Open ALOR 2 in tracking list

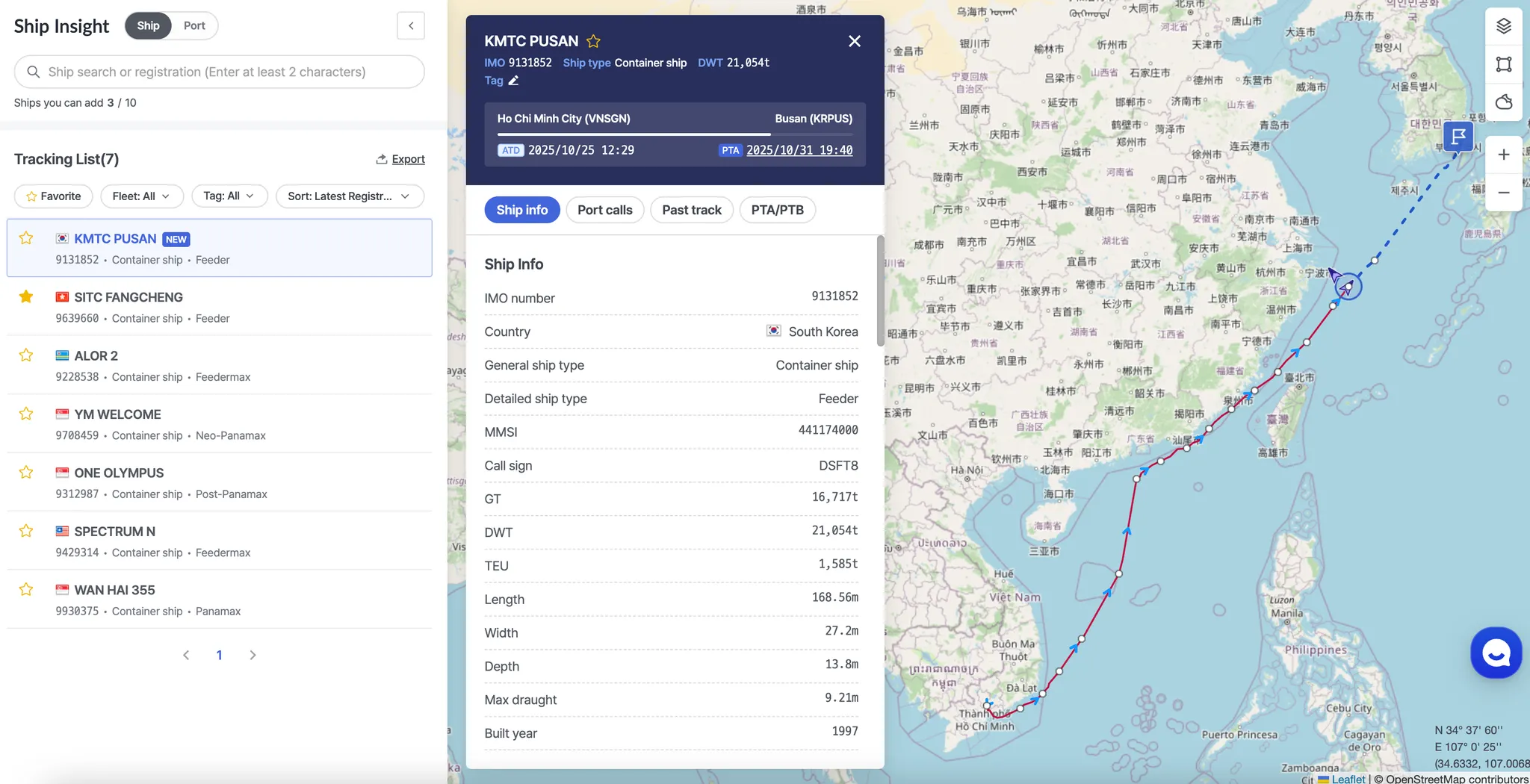point(220,366)
